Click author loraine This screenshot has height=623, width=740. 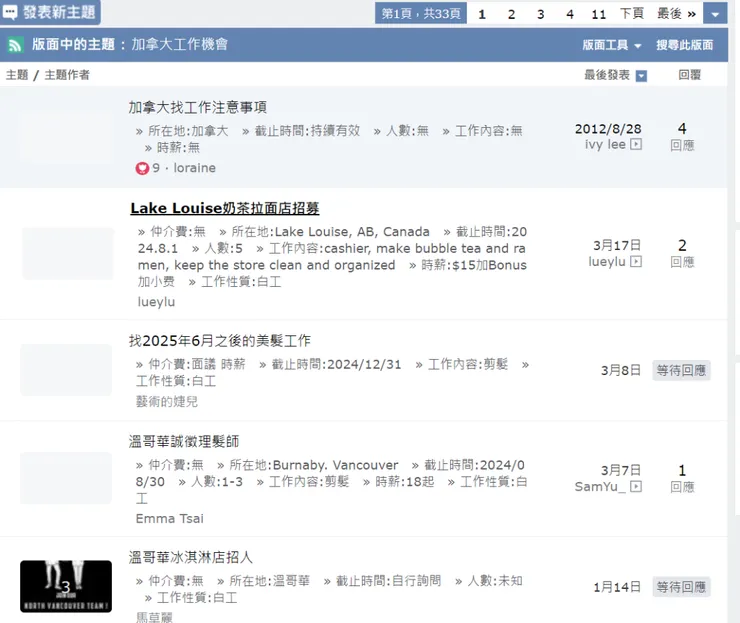194,168
